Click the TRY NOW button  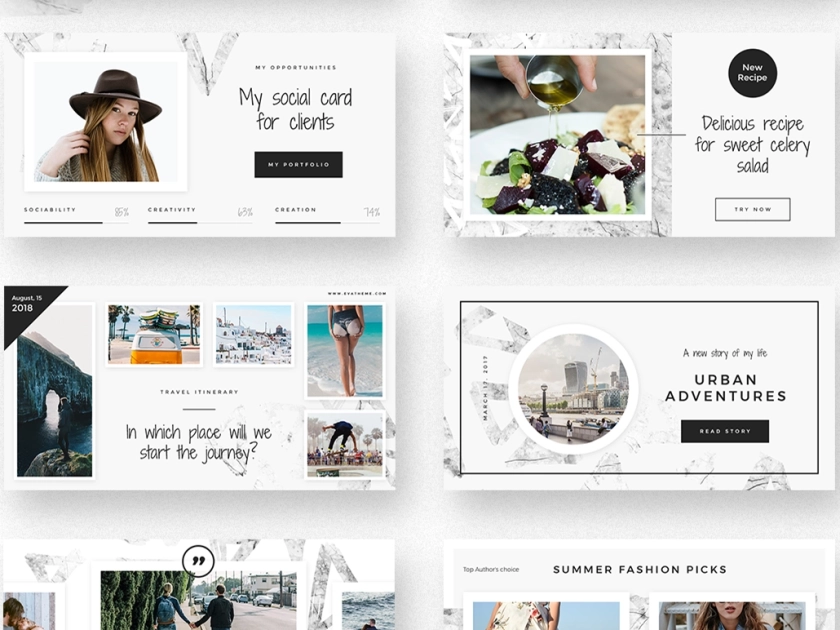coord(752,209)
